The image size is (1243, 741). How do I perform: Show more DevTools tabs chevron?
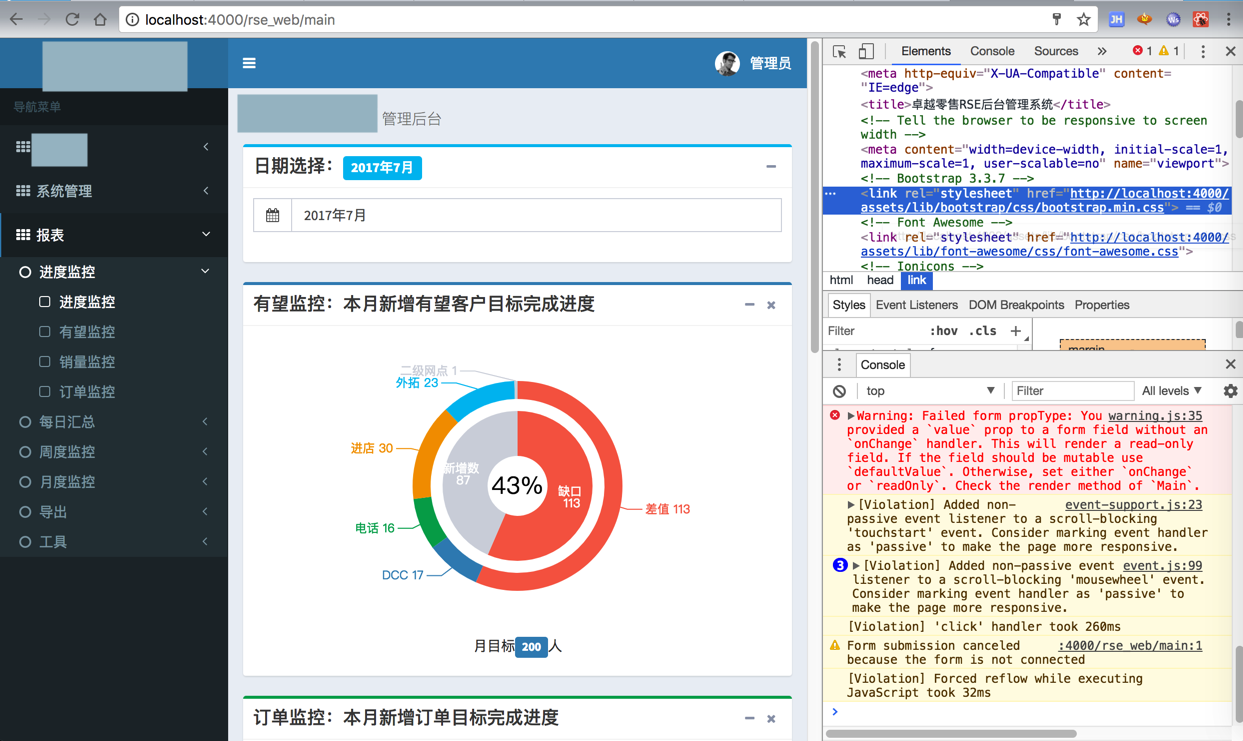(1101, 51)
